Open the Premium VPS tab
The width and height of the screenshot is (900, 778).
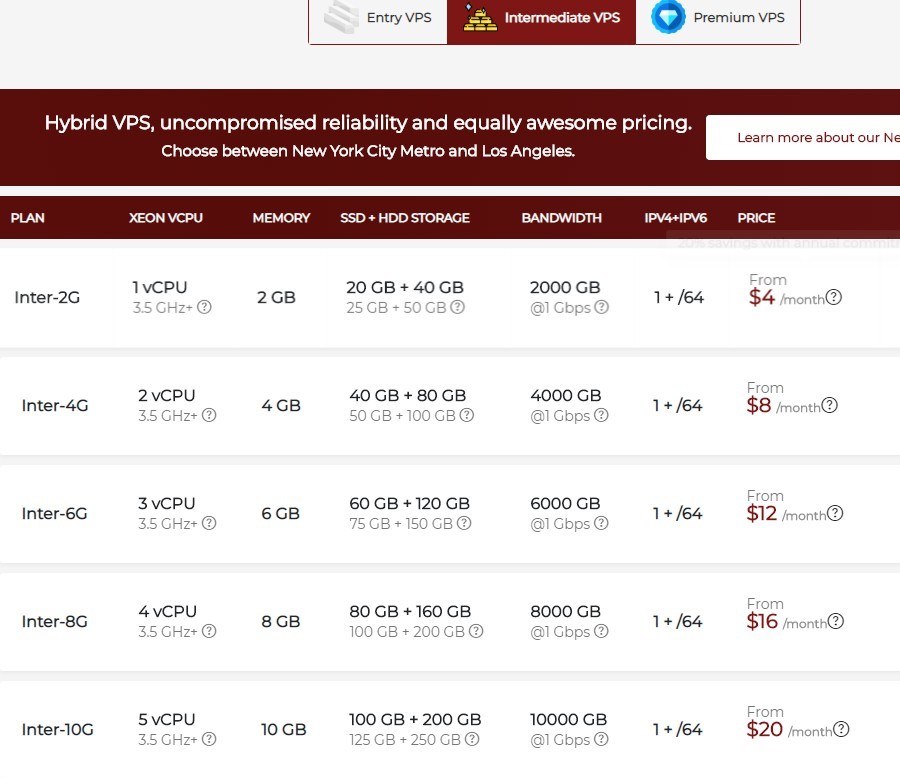[718, 18]
